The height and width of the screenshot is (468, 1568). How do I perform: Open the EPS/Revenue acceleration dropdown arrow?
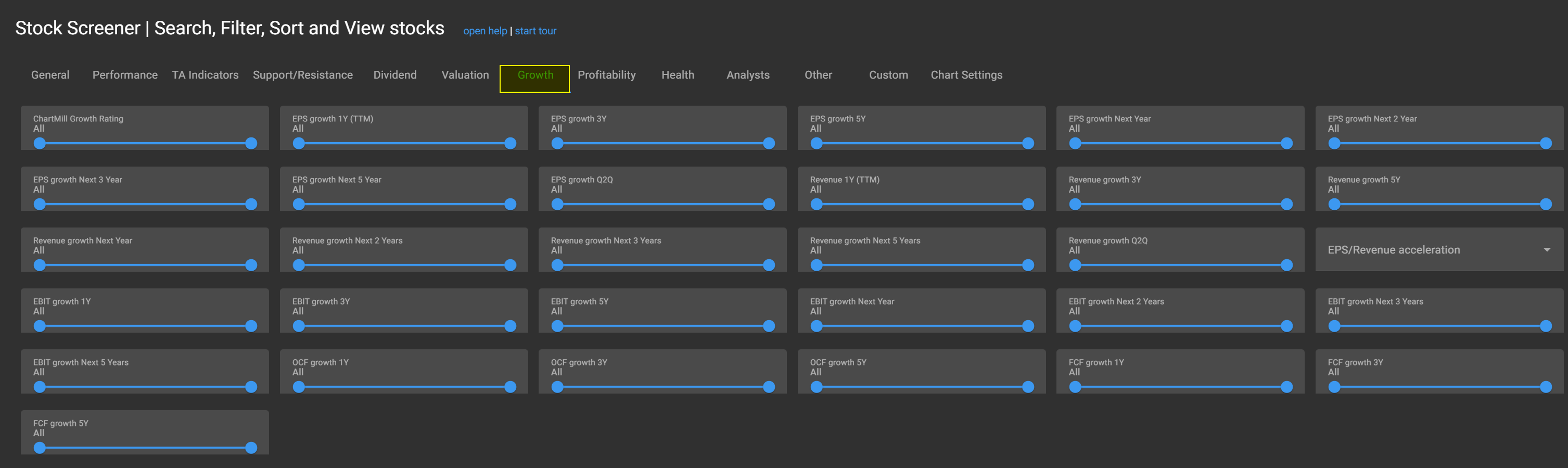click(x=1547, y=249)
